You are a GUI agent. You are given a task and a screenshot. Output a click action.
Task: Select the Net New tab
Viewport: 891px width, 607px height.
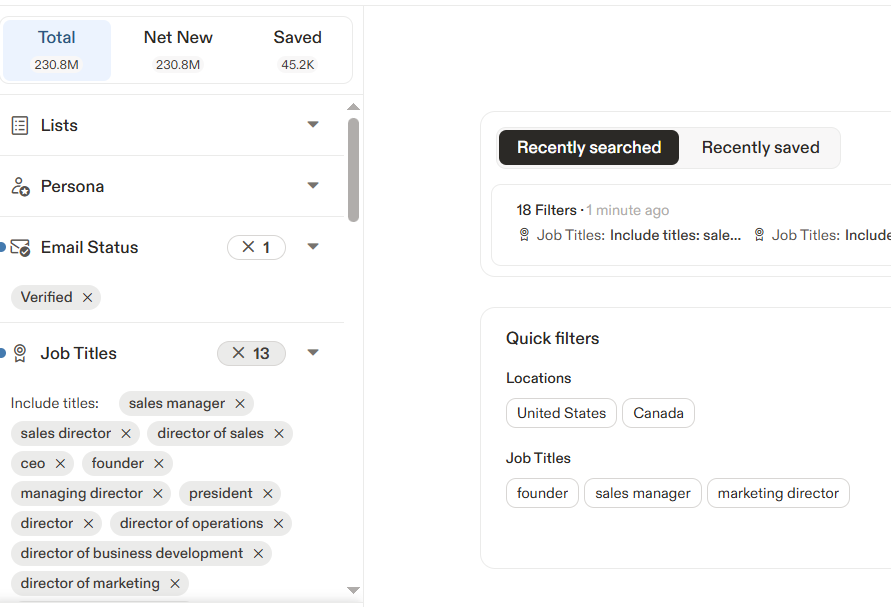178,49
